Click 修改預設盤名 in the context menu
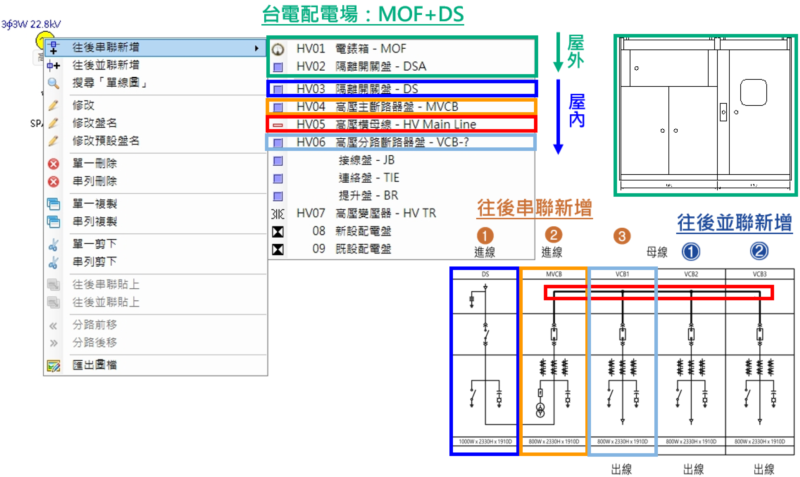The width and height of the screenshot is (800, 477). 106,139
